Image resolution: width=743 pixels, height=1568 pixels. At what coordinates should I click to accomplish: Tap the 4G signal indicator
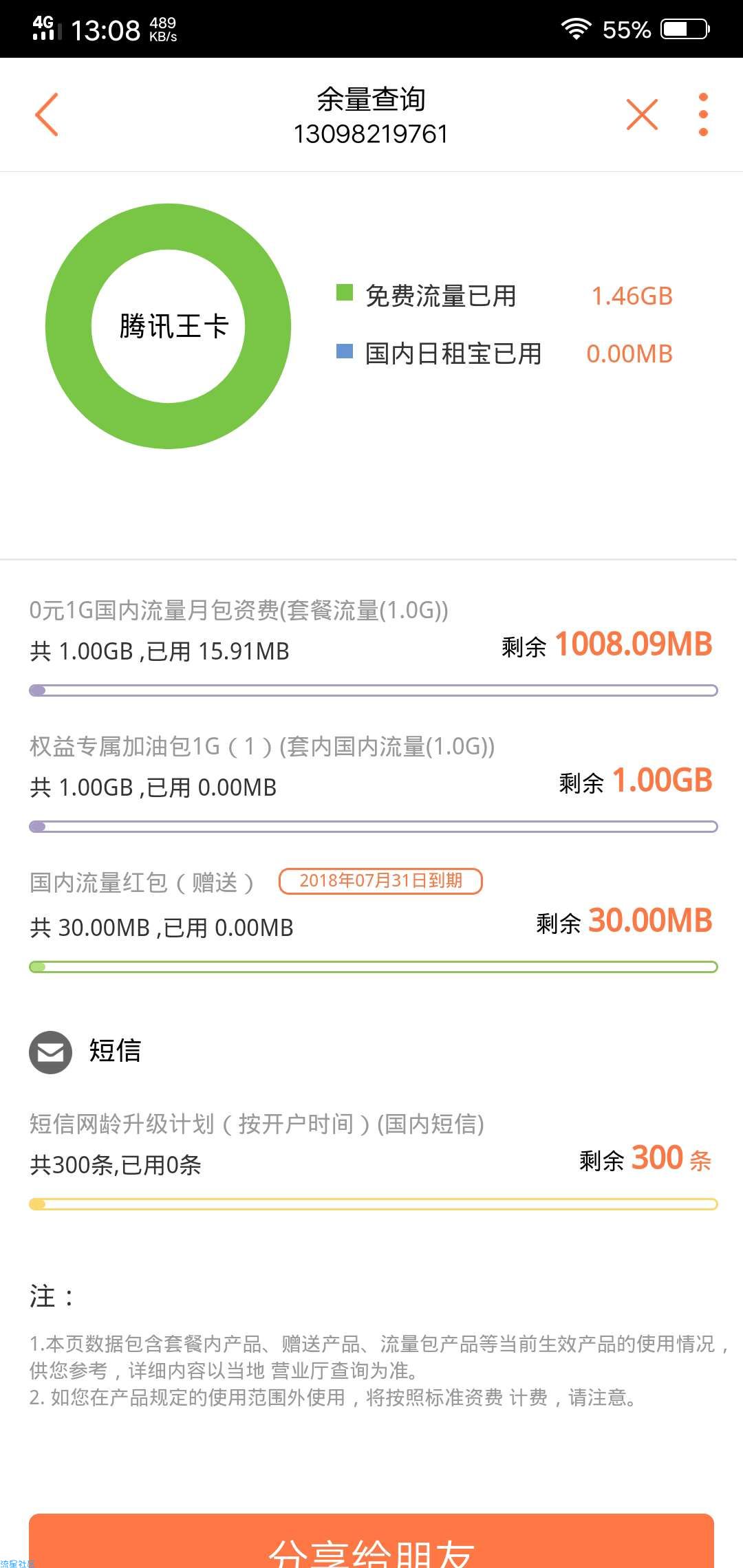pos(46,28)
